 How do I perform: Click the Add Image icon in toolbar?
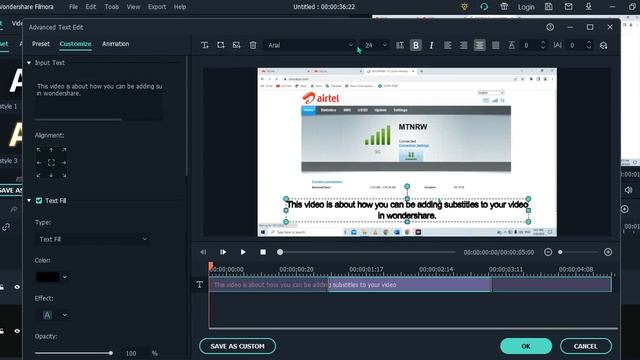tap(236, 45)
